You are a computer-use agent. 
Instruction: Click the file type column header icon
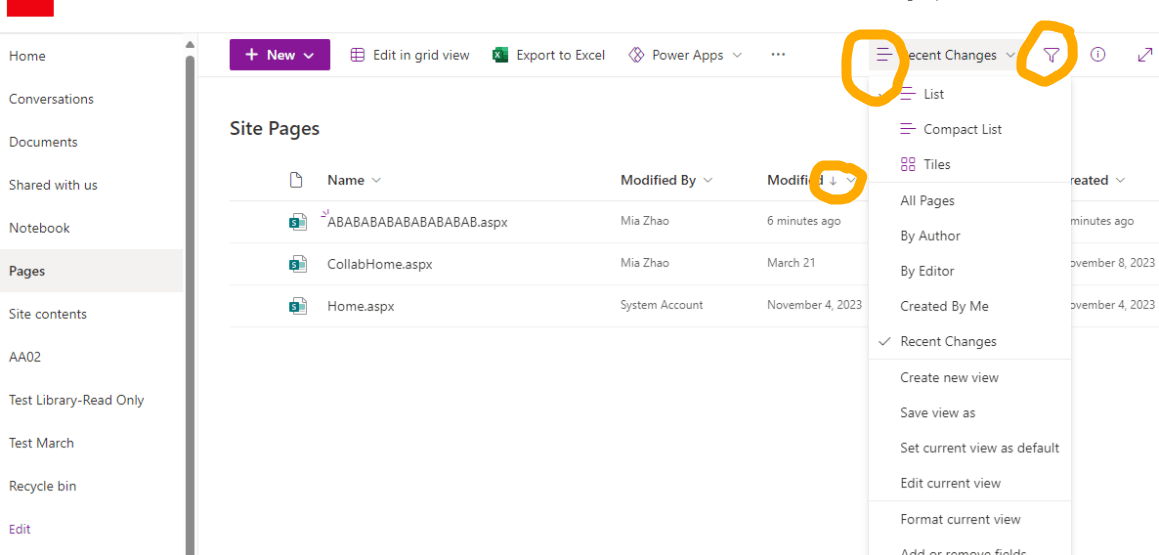coord(296,180)
